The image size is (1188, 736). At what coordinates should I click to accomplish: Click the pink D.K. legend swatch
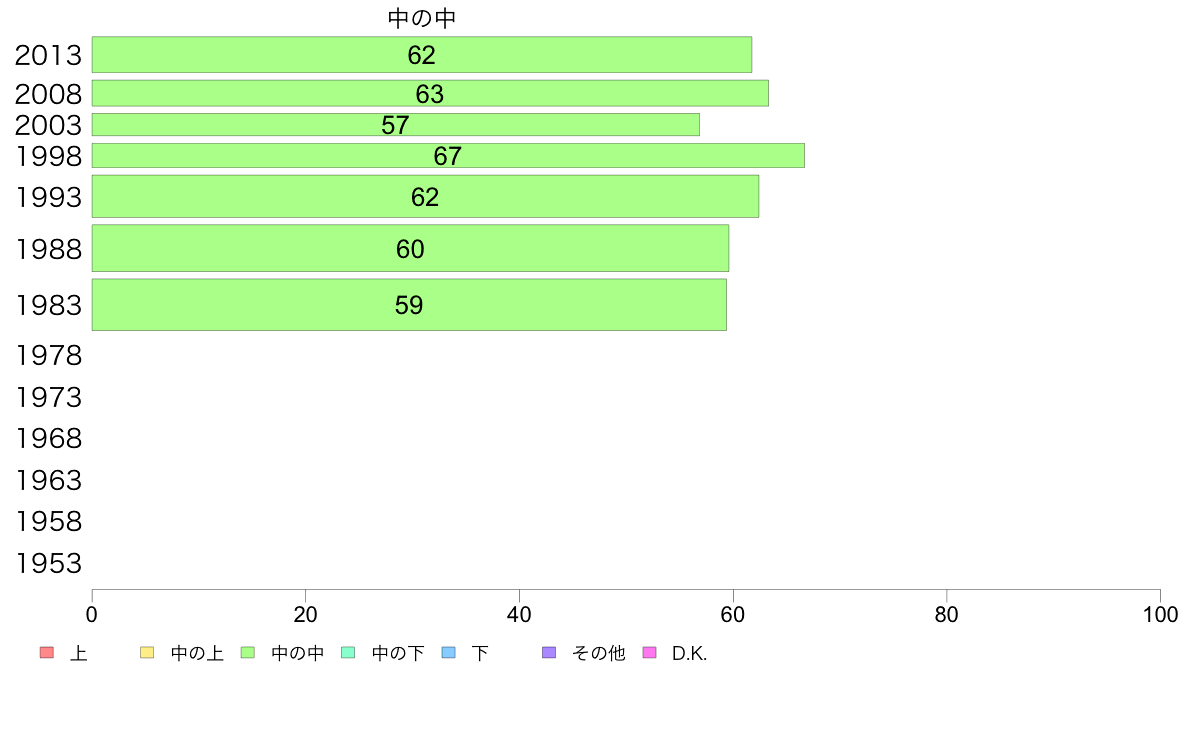649,653
